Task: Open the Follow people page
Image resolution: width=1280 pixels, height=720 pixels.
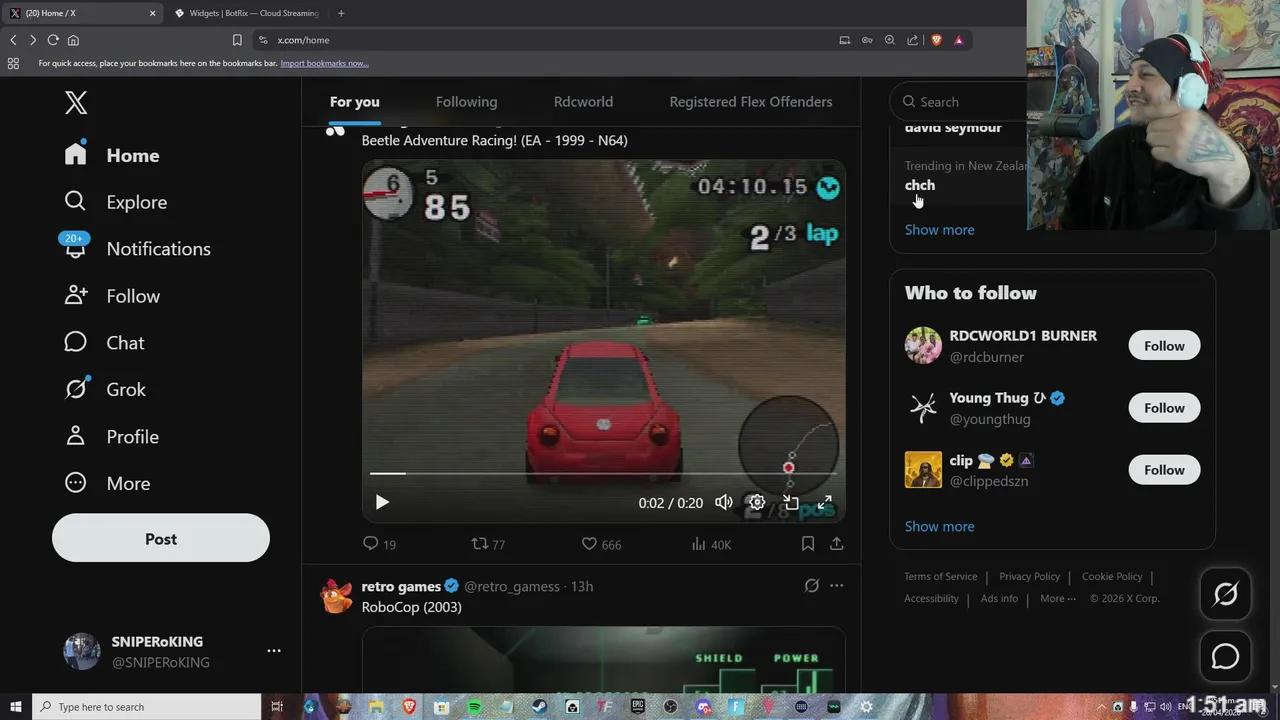Action: [112, 296]
